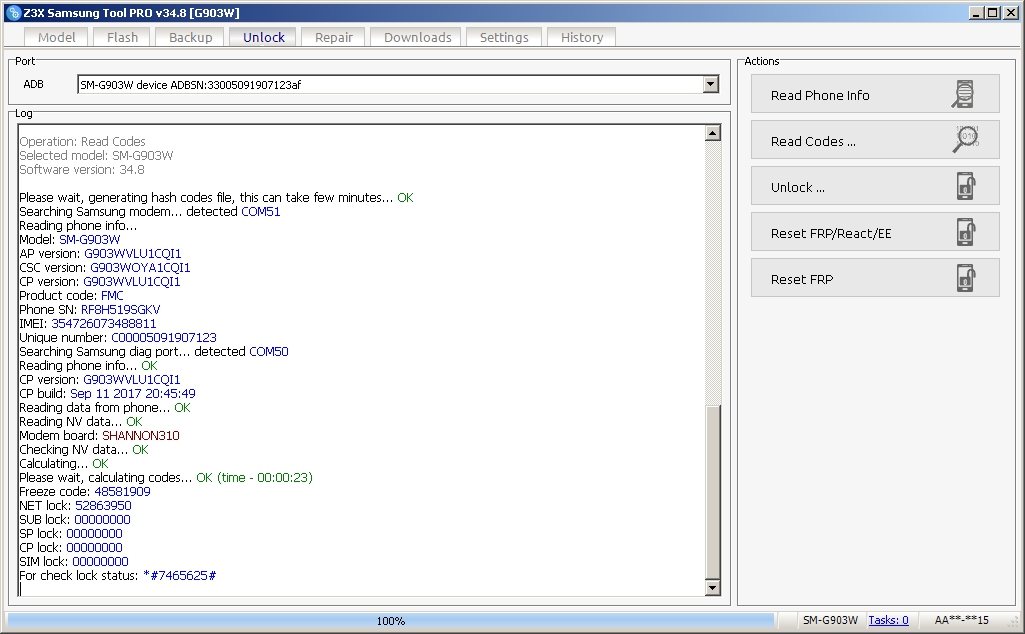Image resolution: width=1025 pixels, height=634 pixels.
Task: Switch to the Flash tab
Action: 122,37
